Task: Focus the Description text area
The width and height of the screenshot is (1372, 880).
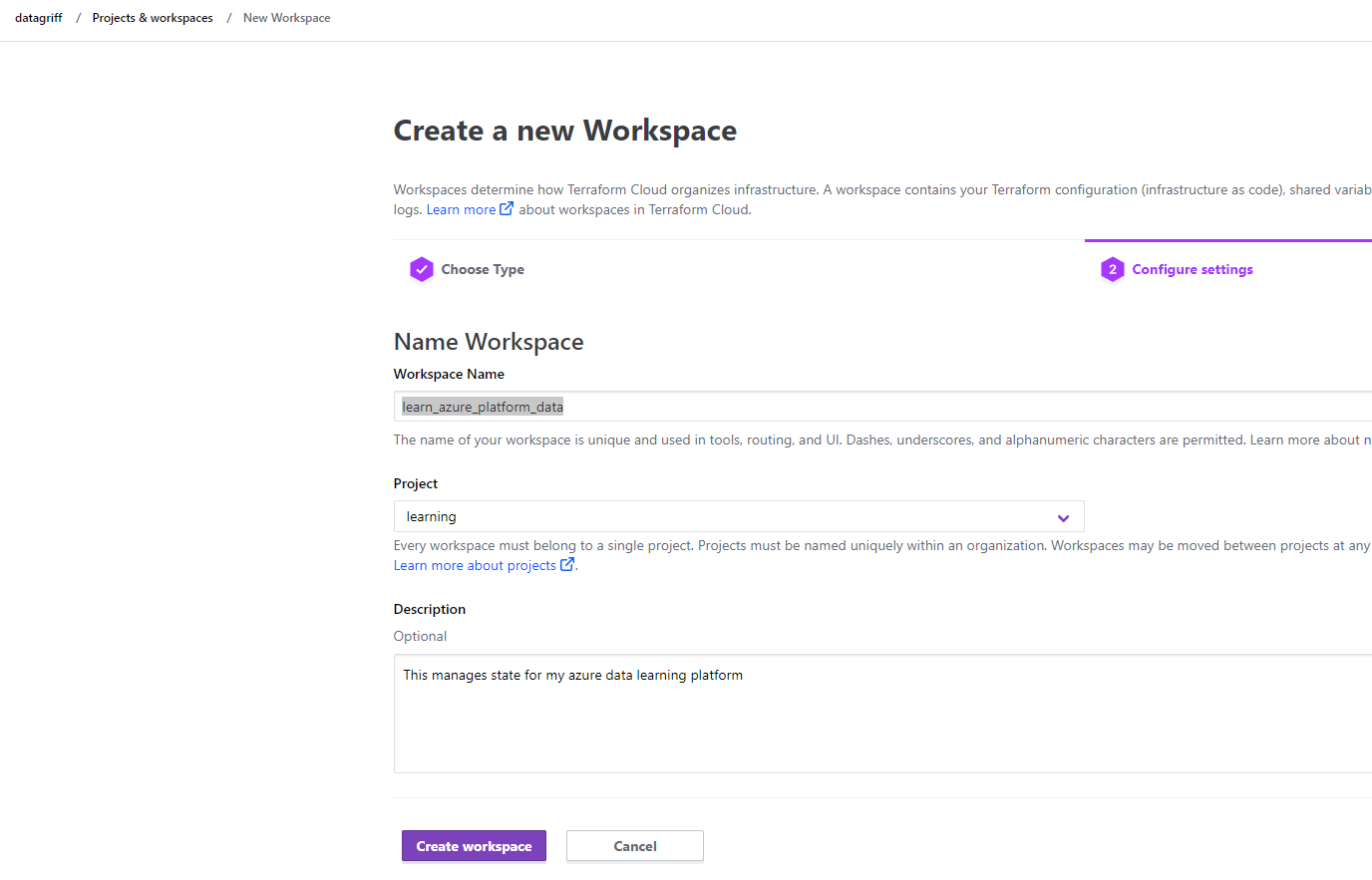Action: pyautogui.click(x=883, y=714)
